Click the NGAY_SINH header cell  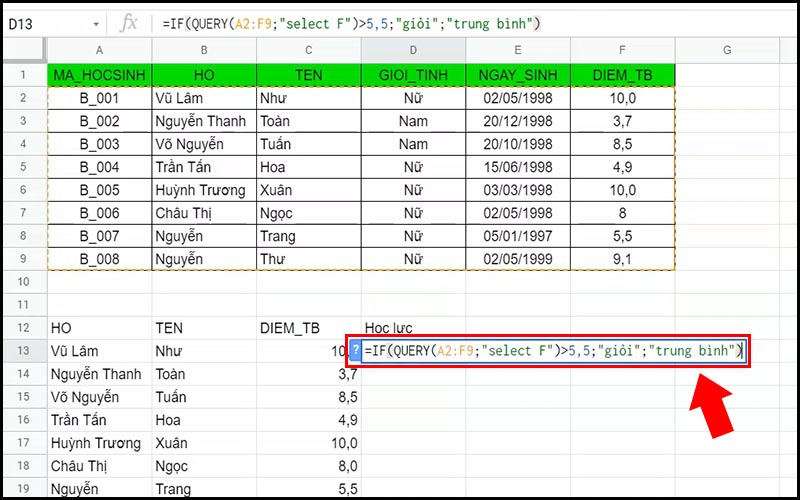pos(518,75)
